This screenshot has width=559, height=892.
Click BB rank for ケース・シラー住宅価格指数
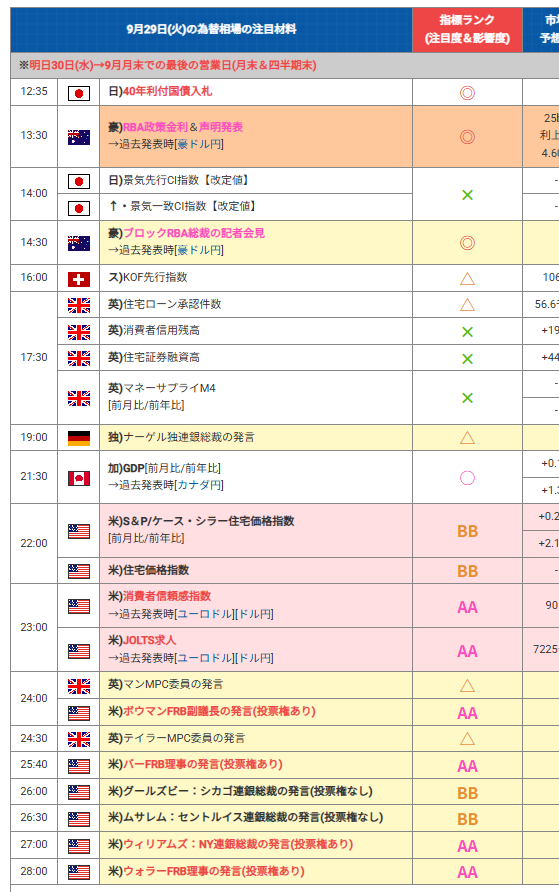(467, 531)
